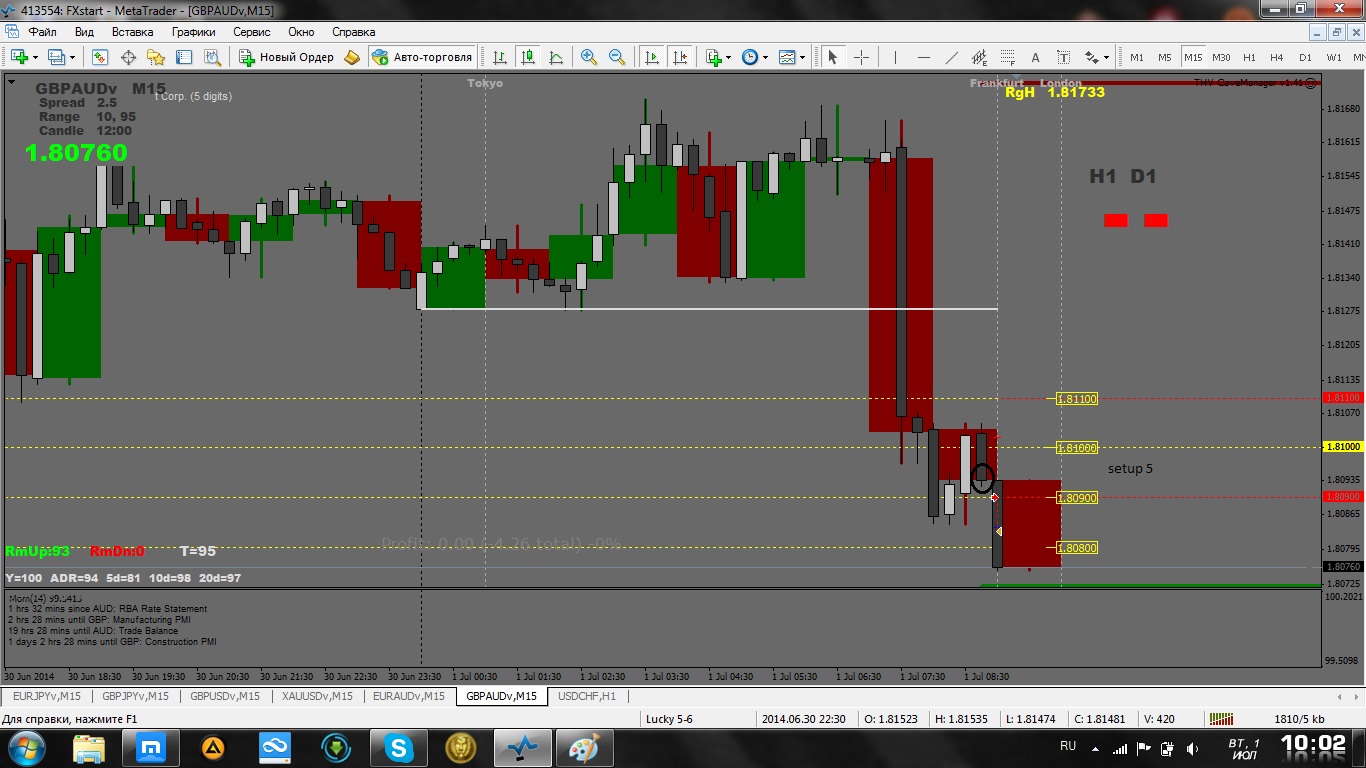The width and height of the screenshot is (1366, 768).
Task: Select the equidistant channel tool
Action: point(979,57)
